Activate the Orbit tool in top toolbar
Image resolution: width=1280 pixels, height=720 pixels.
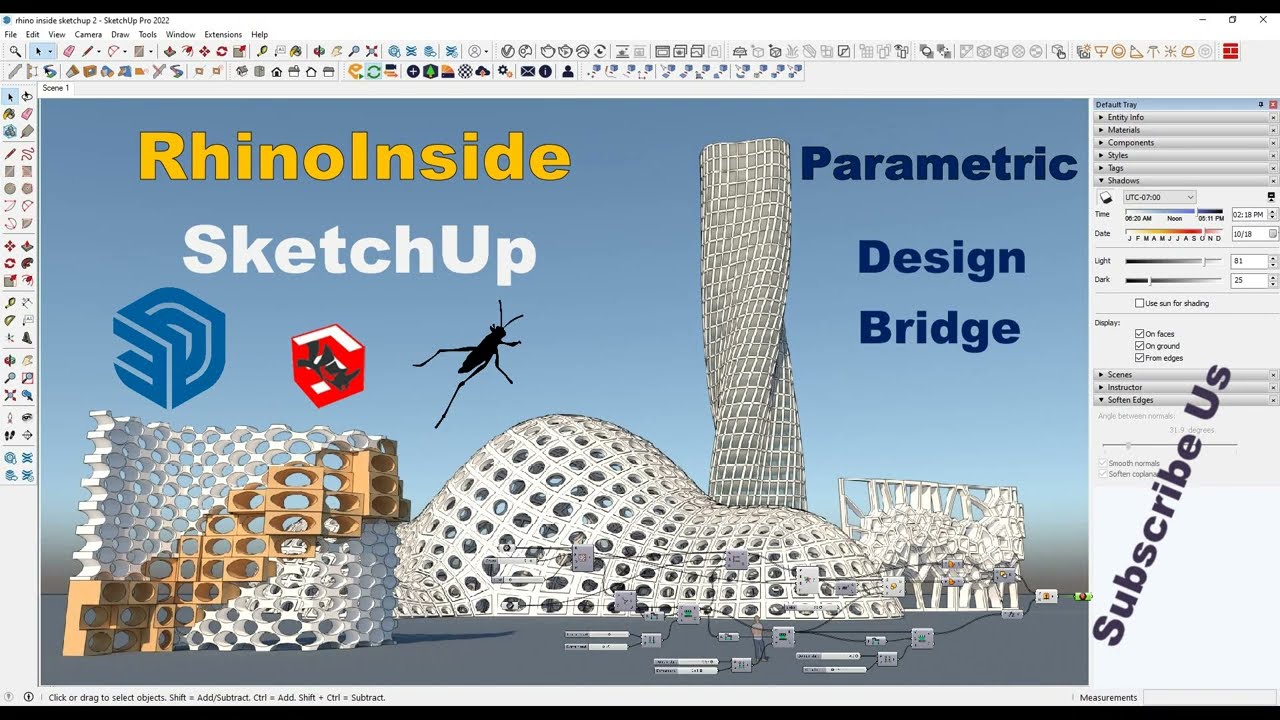point(318,51)
